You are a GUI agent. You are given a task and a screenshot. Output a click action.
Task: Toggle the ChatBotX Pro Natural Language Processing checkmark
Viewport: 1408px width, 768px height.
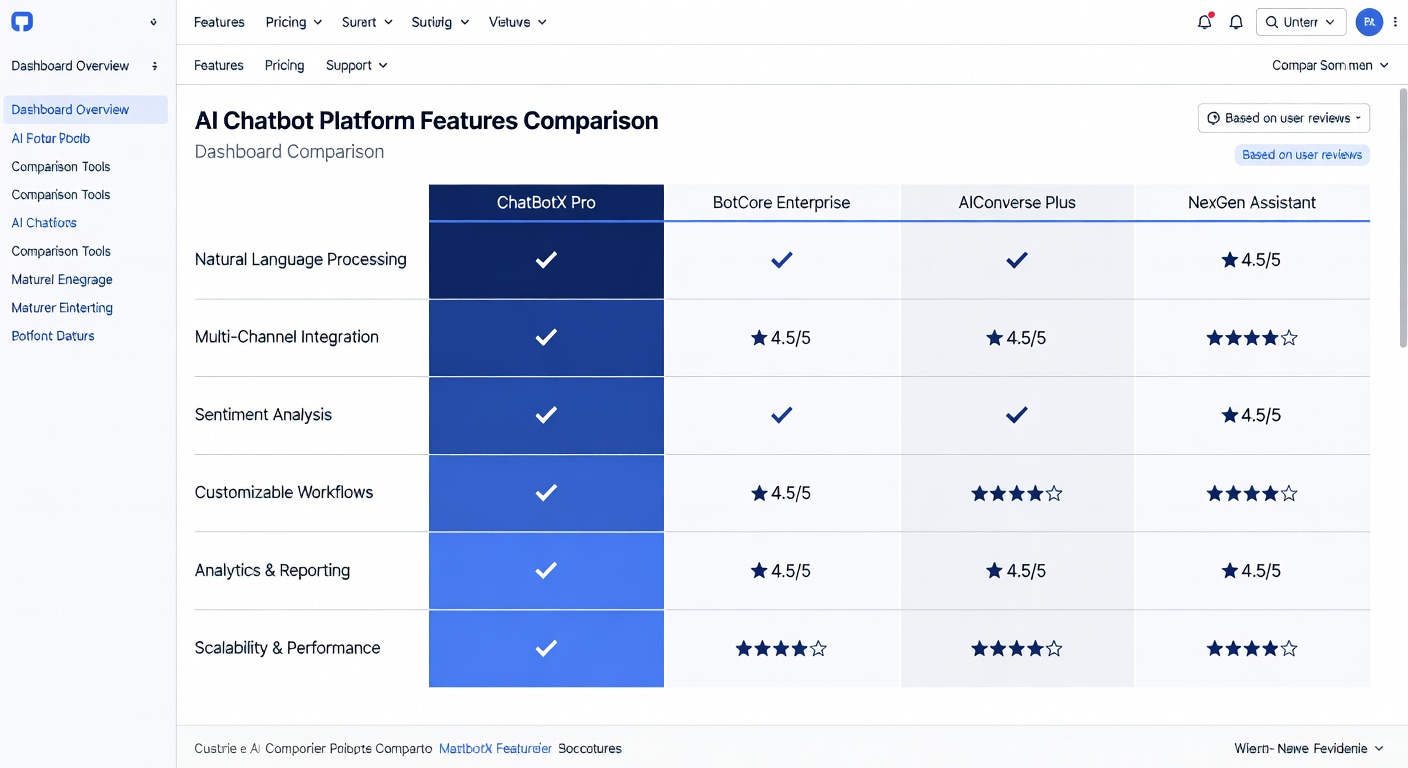(546, 260)
